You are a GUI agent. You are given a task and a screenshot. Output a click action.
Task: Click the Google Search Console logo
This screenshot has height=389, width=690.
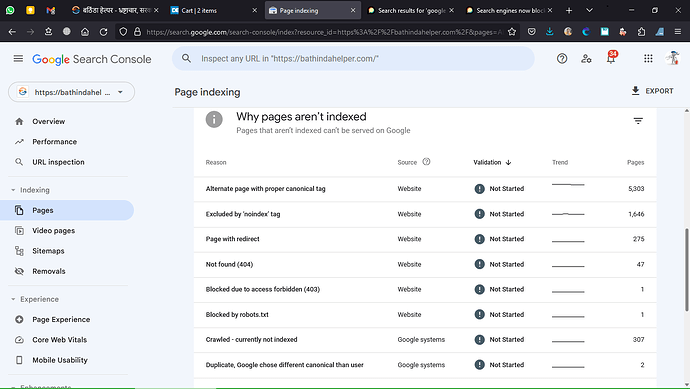(92, 59)
